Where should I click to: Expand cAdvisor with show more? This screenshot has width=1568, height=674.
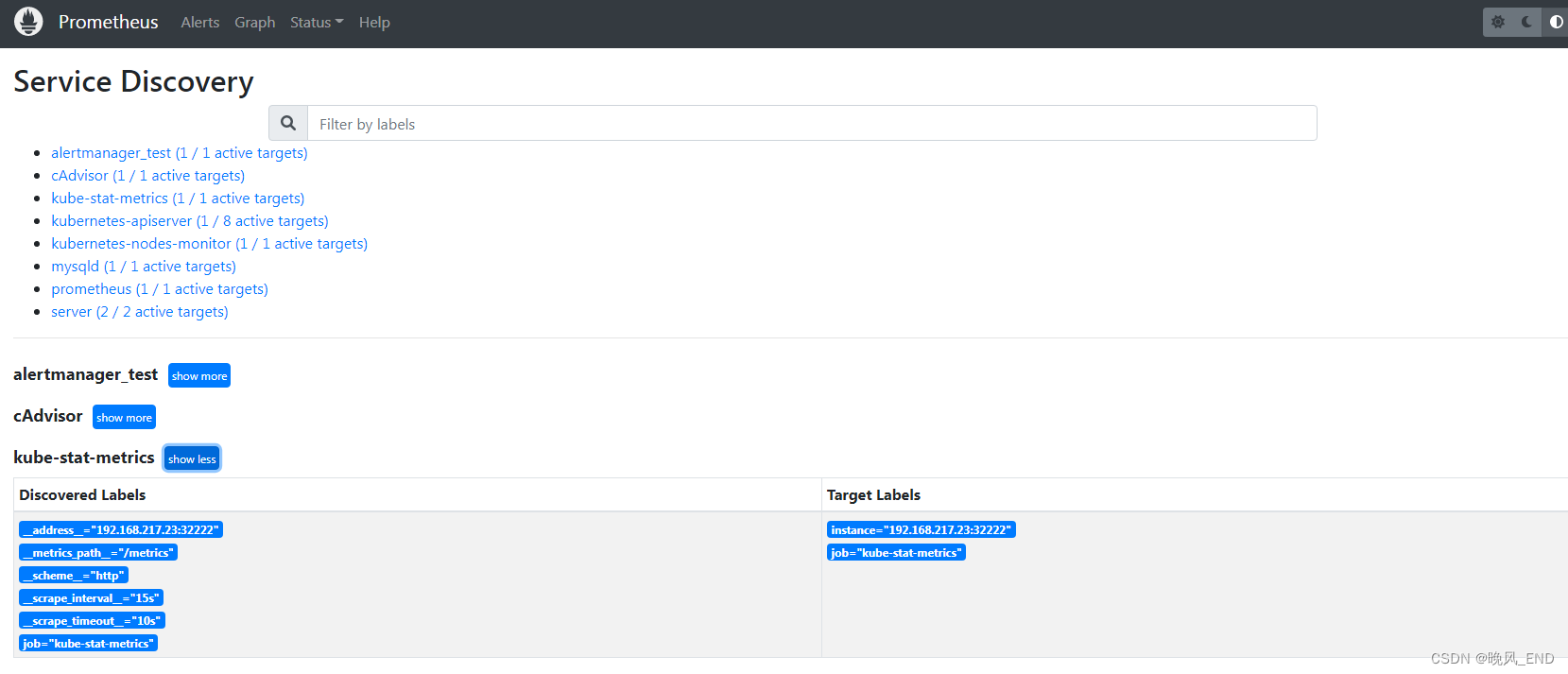124,417
